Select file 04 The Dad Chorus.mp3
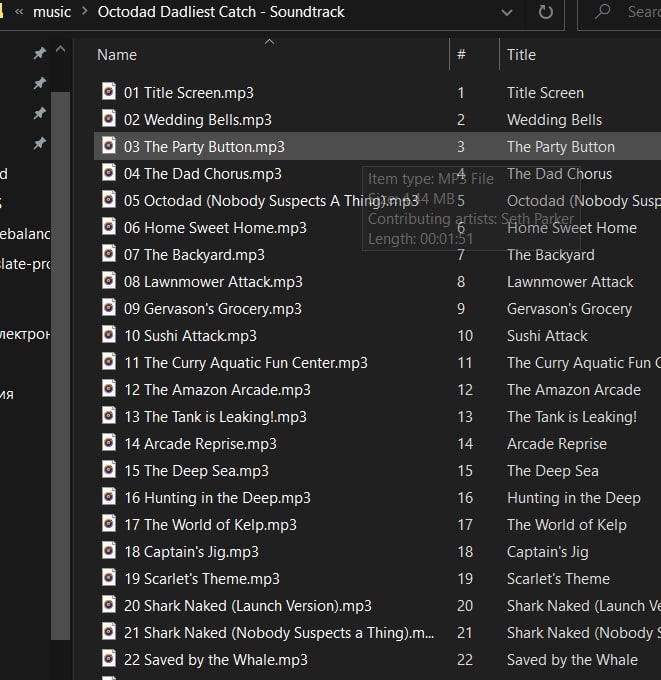The width and height of the screenshot is (661, 680). coord(203,174)
